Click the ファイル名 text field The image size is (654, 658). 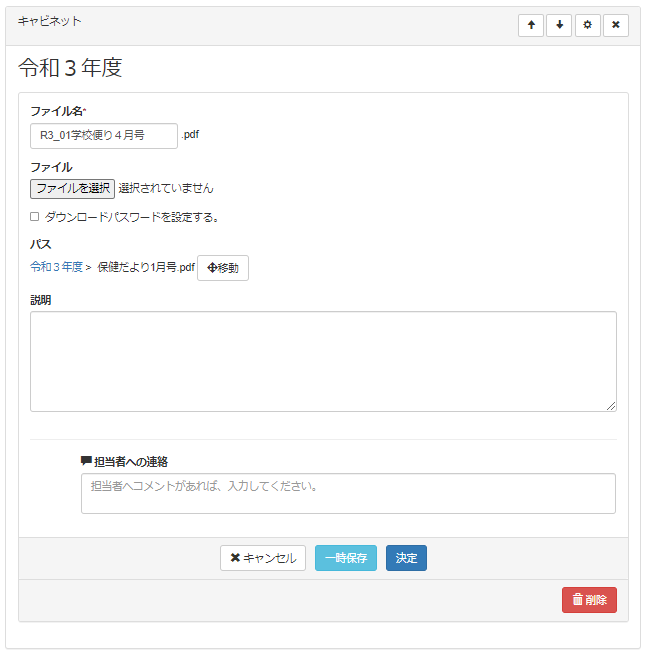(104, 135)
